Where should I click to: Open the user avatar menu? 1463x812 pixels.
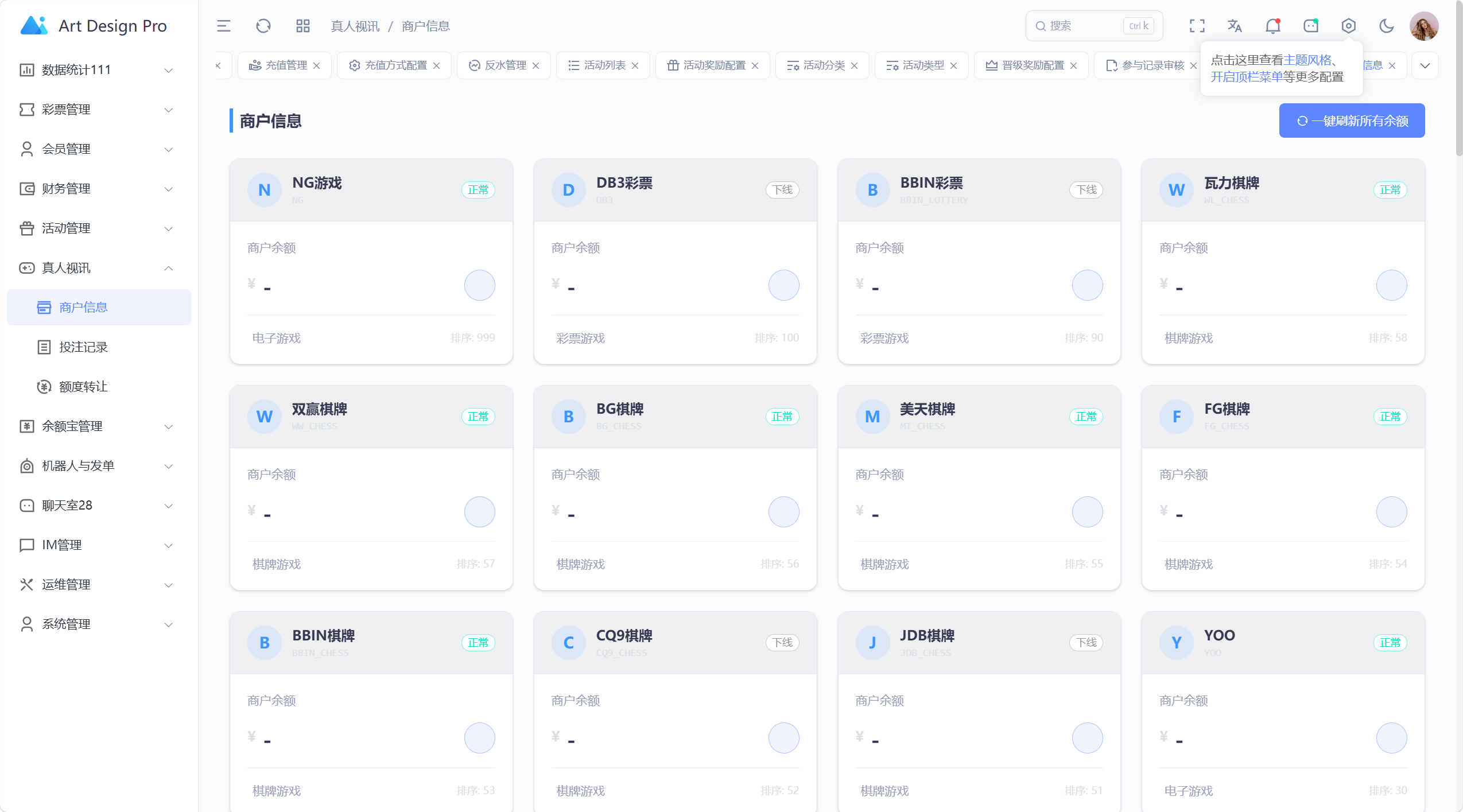[1424, 26]
